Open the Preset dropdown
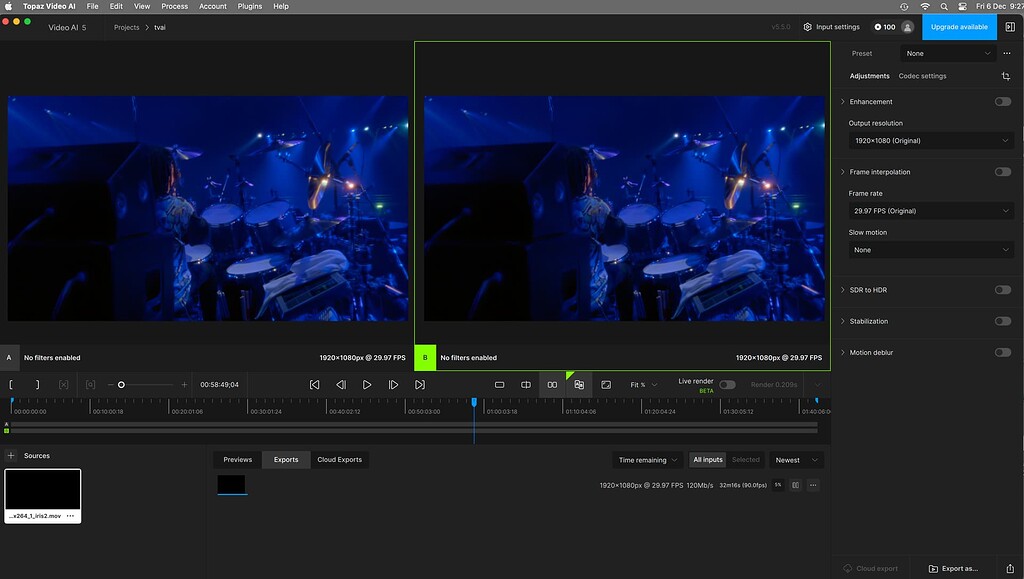 coord(948,54)
